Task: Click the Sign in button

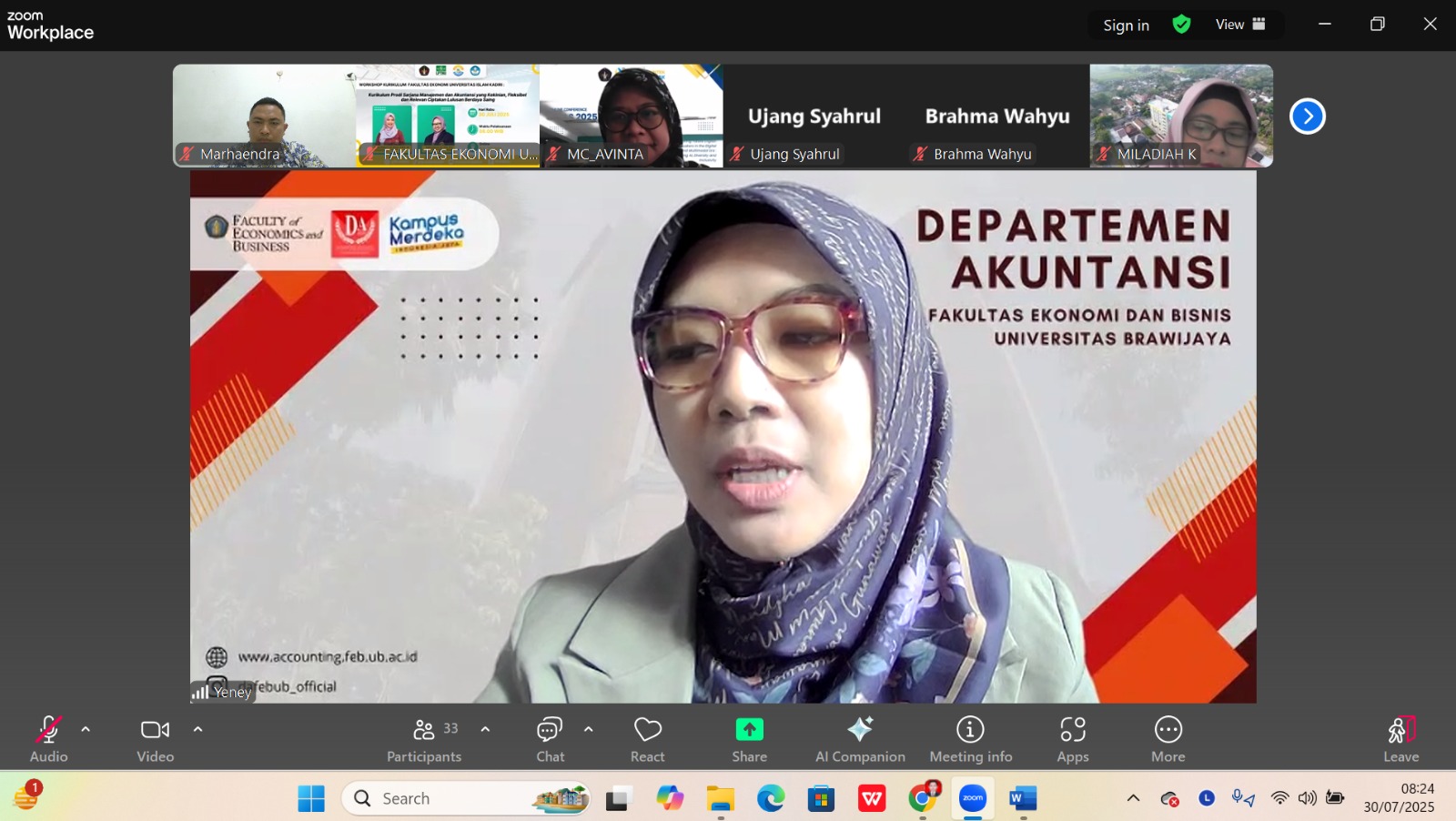Action: pos(1126,25)
